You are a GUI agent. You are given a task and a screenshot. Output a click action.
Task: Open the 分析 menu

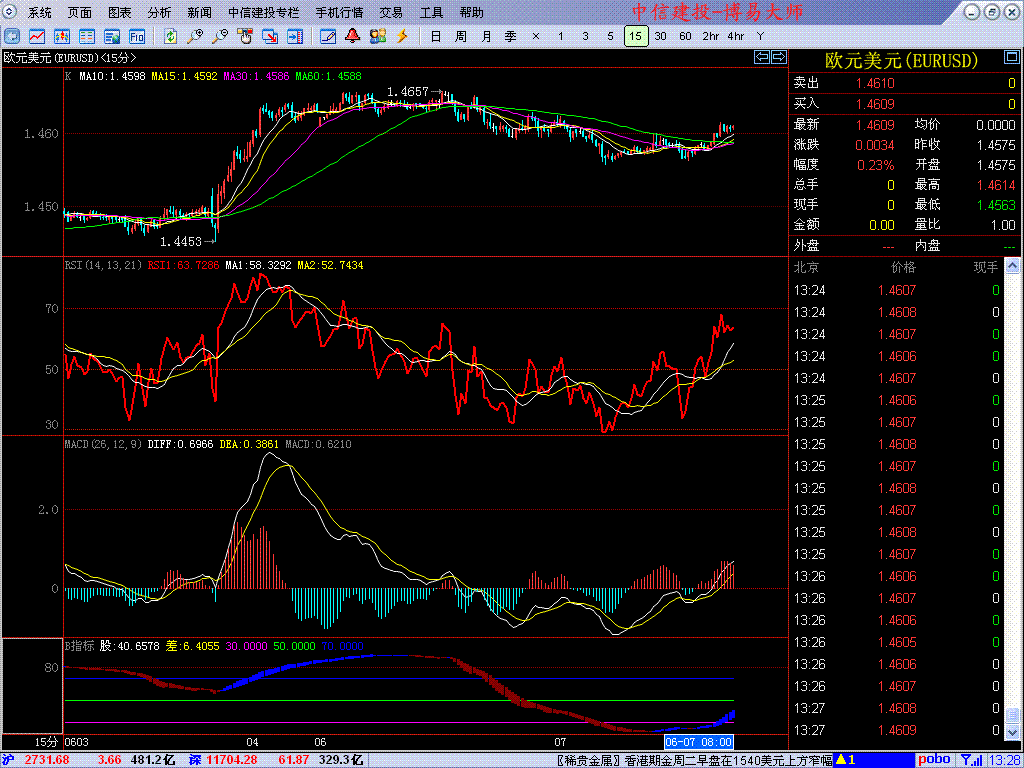click(159, 12)
